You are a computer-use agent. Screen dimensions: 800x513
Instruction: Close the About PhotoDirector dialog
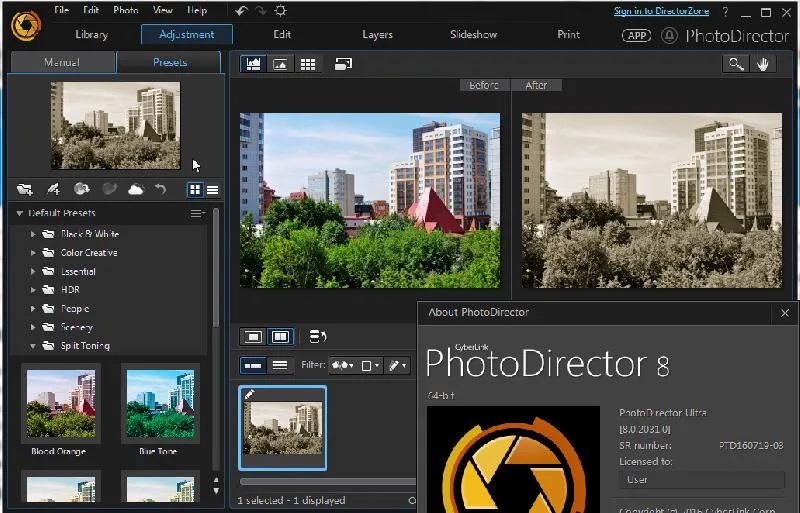pos(785,313)
